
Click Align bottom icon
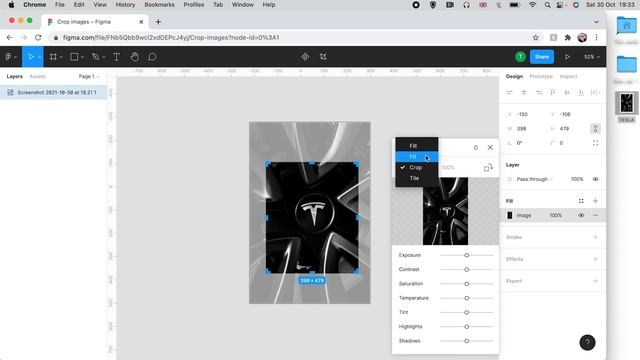click(x=581, y=93)
